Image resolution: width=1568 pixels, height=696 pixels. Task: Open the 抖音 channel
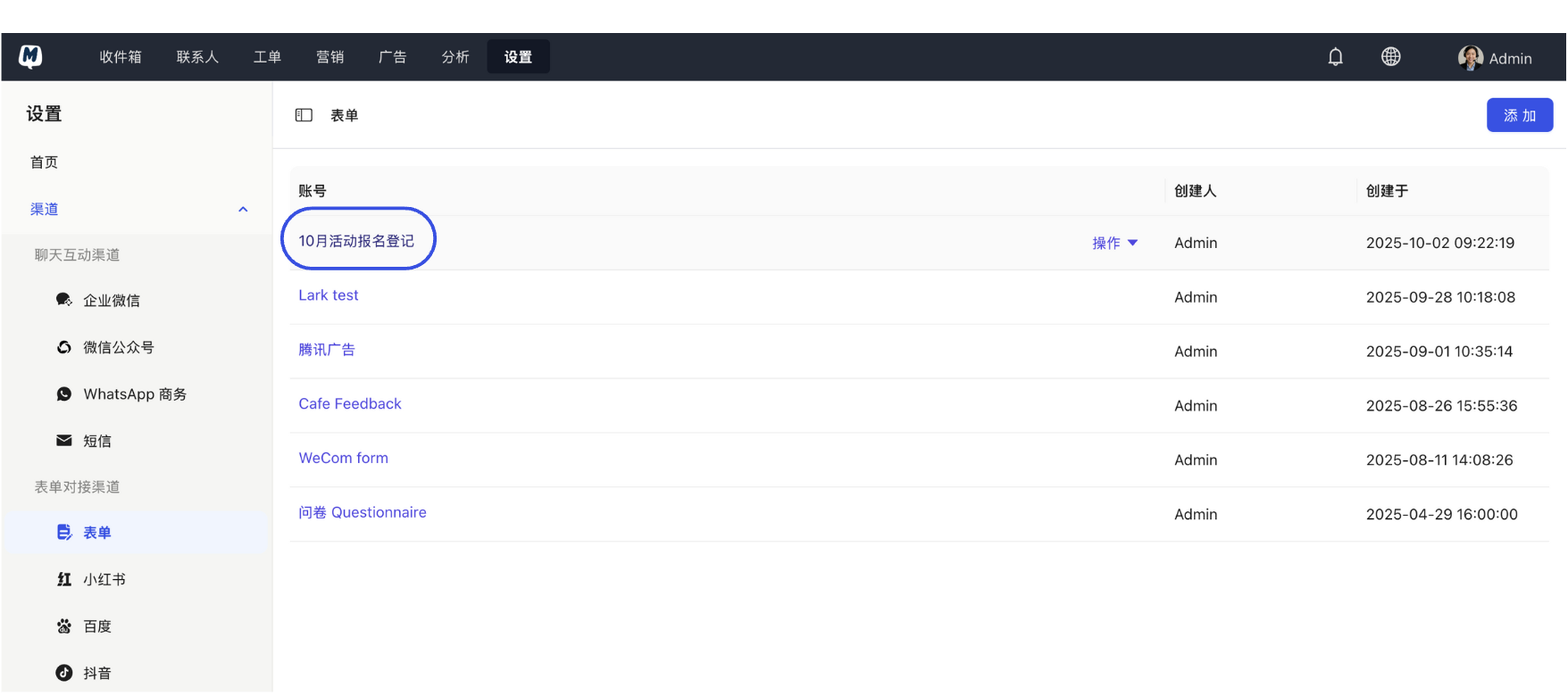coord(96,673)
